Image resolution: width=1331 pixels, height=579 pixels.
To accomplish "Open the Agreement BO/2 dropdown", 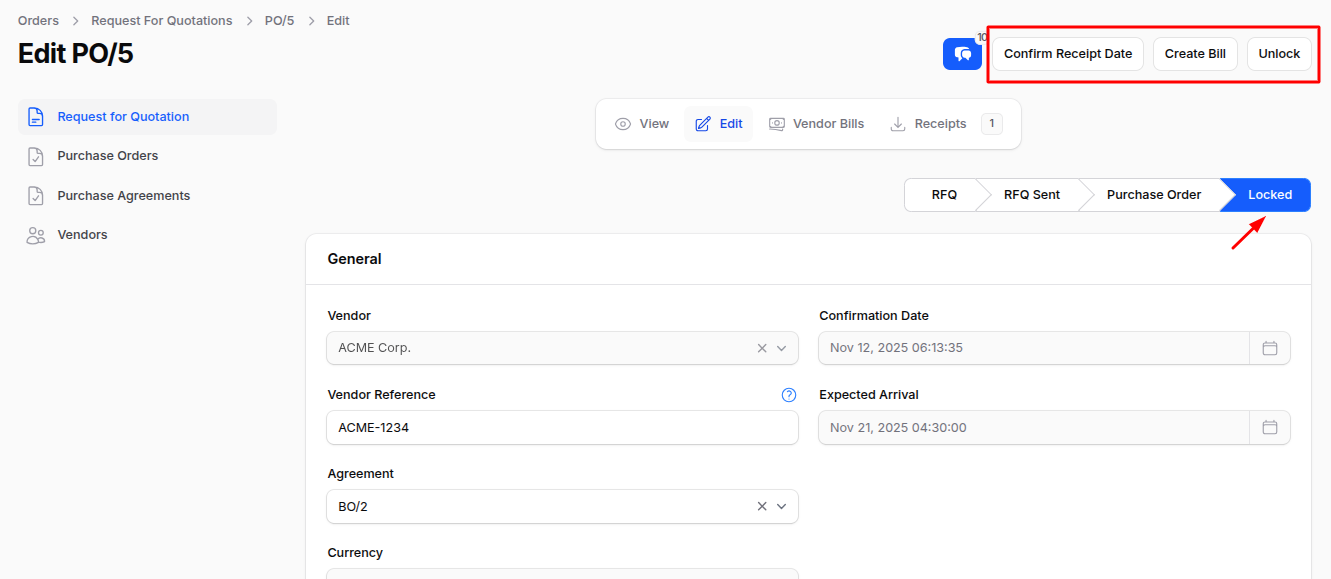I will (783, 506).
